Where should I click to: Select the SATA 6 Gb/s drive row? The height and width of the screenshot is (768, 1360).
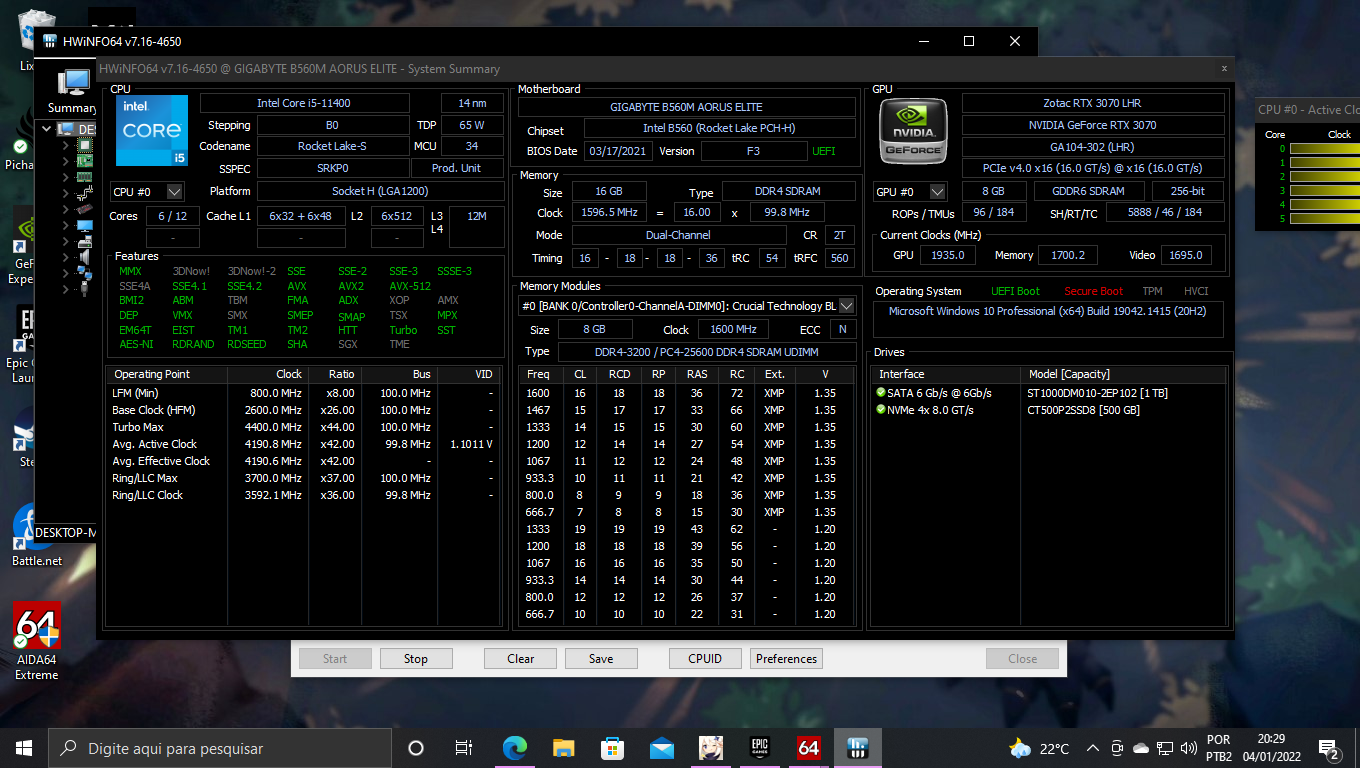[x=1048, y=393]
